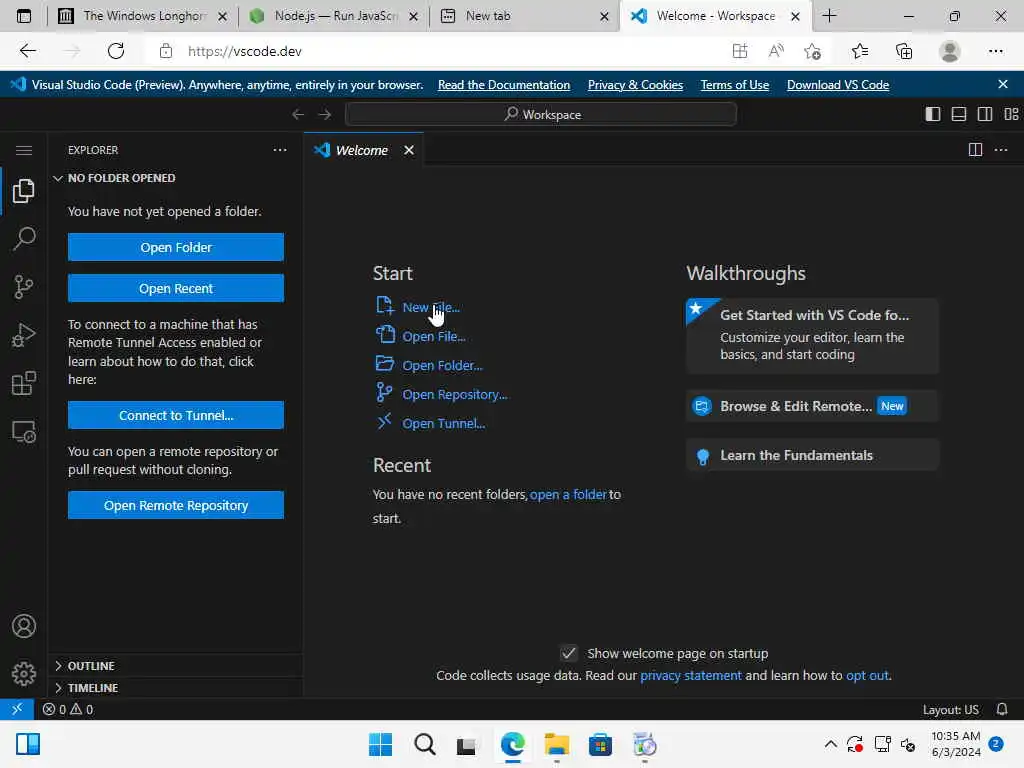Viewport: 1024px width, 768px height.
Task: Open the Extensions view
Action: (24, 383)
